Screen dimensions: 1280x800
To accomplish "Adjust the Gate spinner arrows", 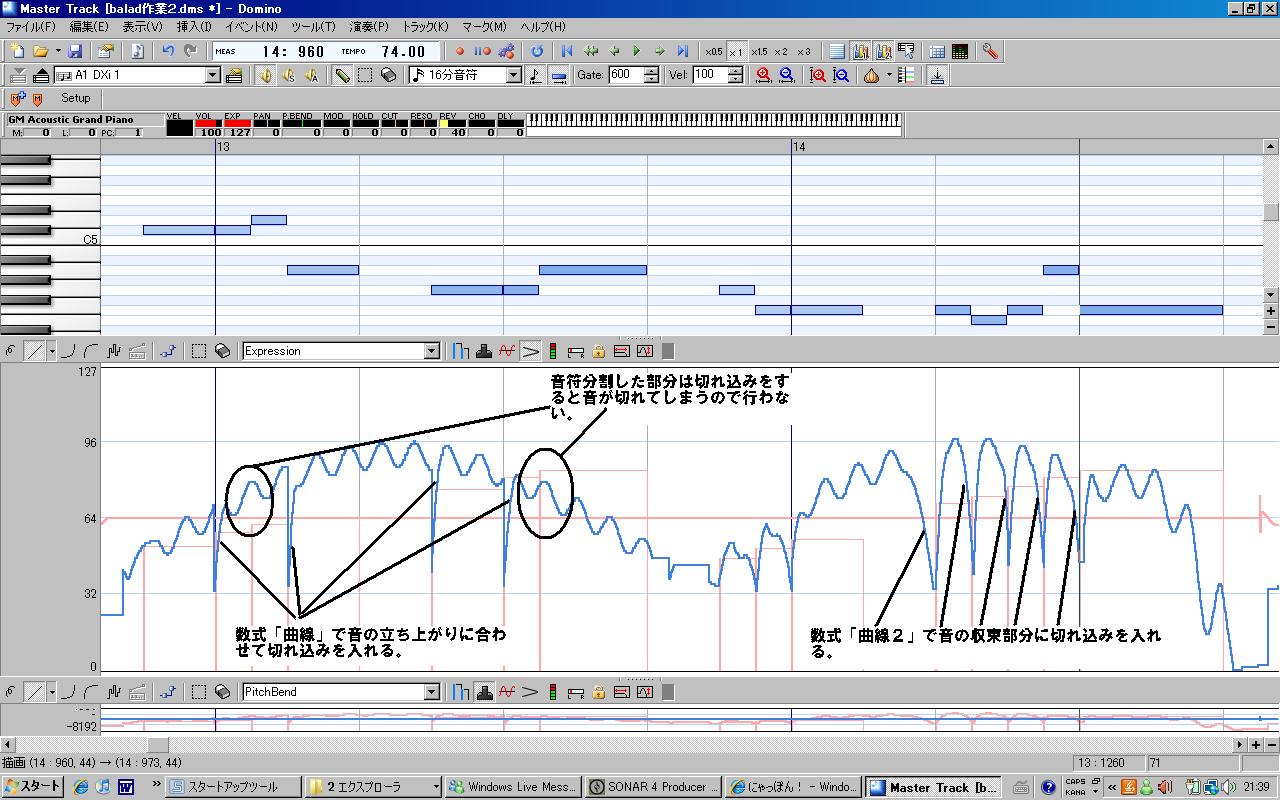I will pyautogui.click(x=651, y=75).
